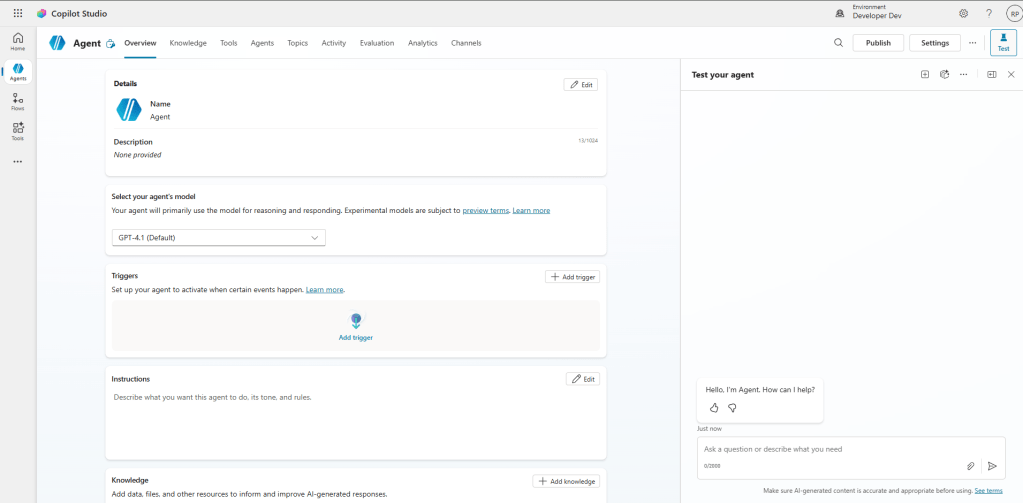Open Tools from the left sidebar

pos(18,130)
